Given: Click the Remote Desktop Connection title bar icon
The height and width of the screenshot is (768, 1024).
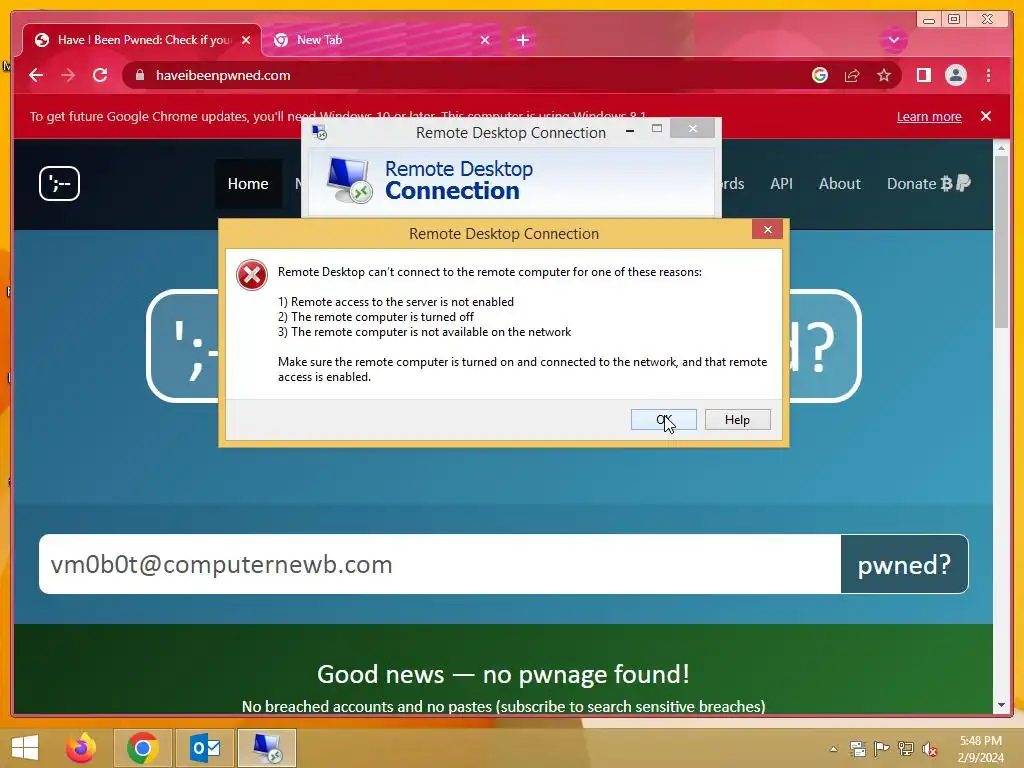Looking at the screenshot, I should point(319,133).
